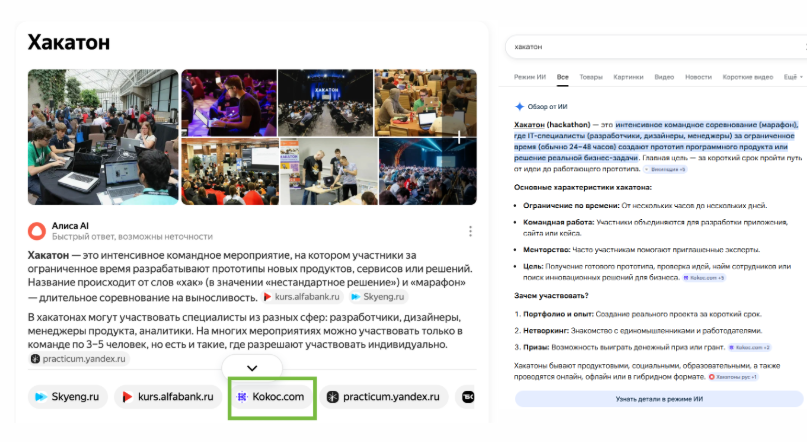The image size is (807, 442).
Task: Click Узнать детали в режиме ИИ button
Action: tap(659, 399)
